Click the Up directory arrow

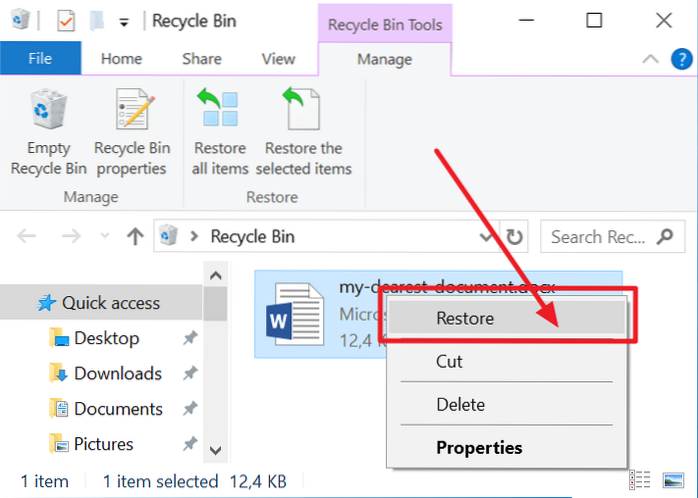pos(135,237)
